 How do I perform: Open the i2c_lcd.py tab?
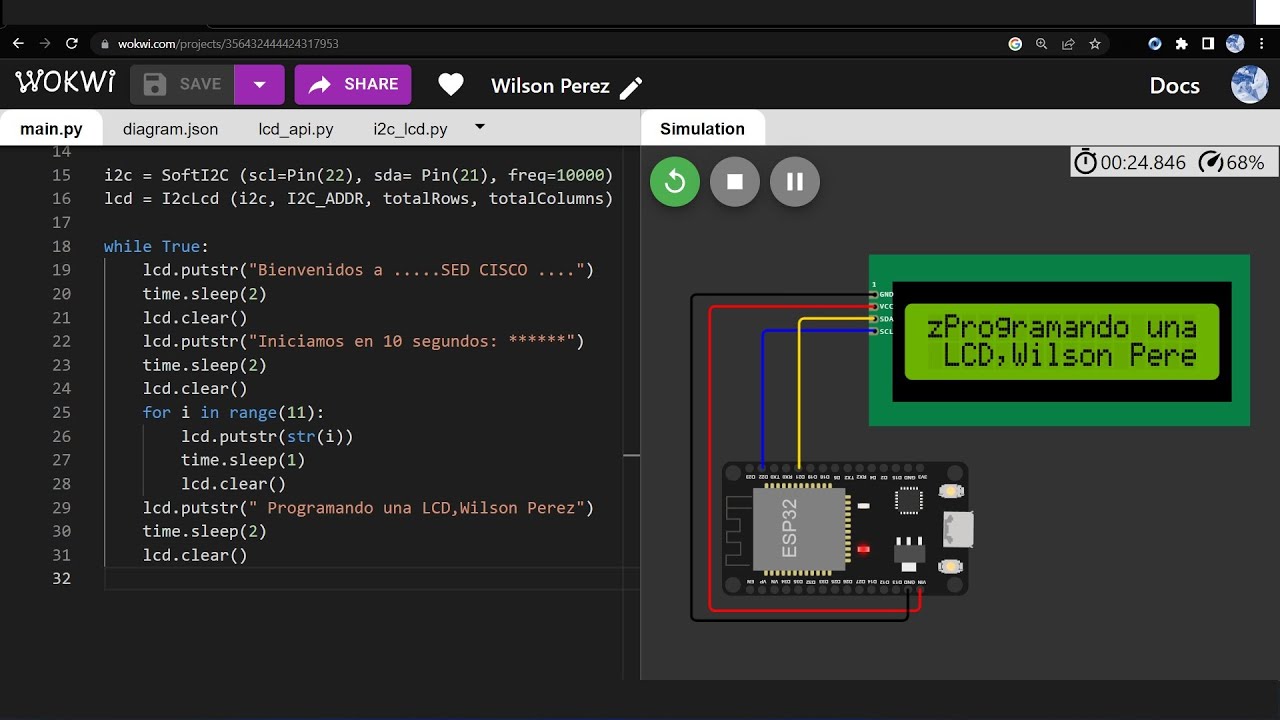pos(410,129)
